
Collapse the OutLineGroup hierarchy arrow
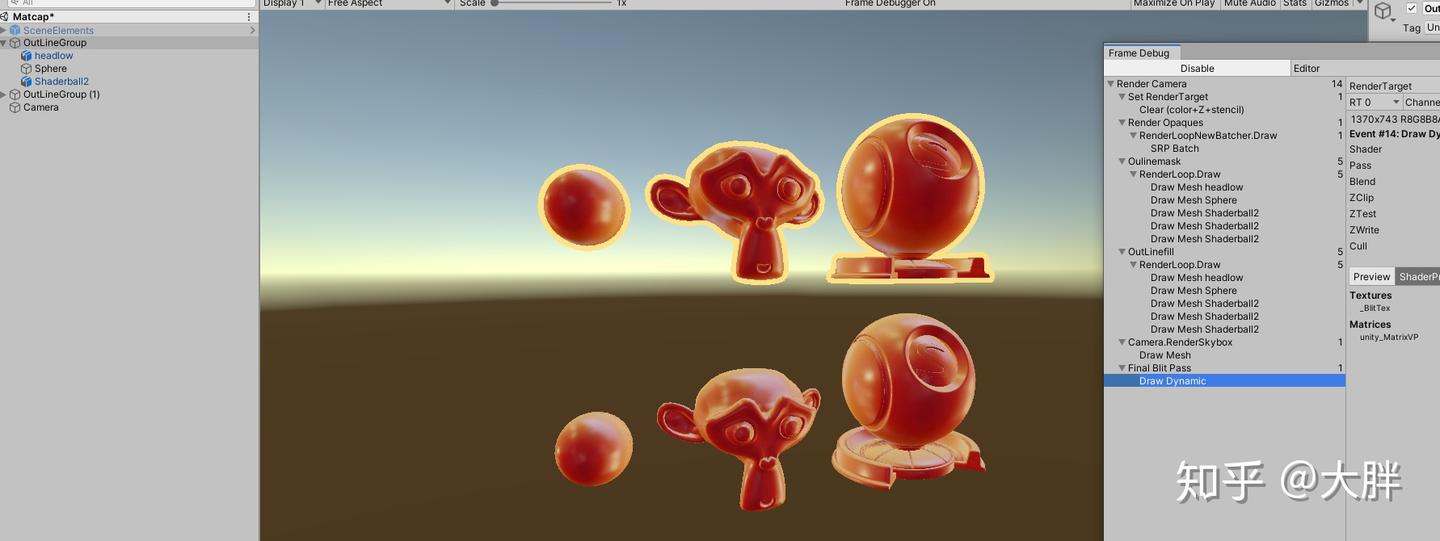click(x=4, y=43)
